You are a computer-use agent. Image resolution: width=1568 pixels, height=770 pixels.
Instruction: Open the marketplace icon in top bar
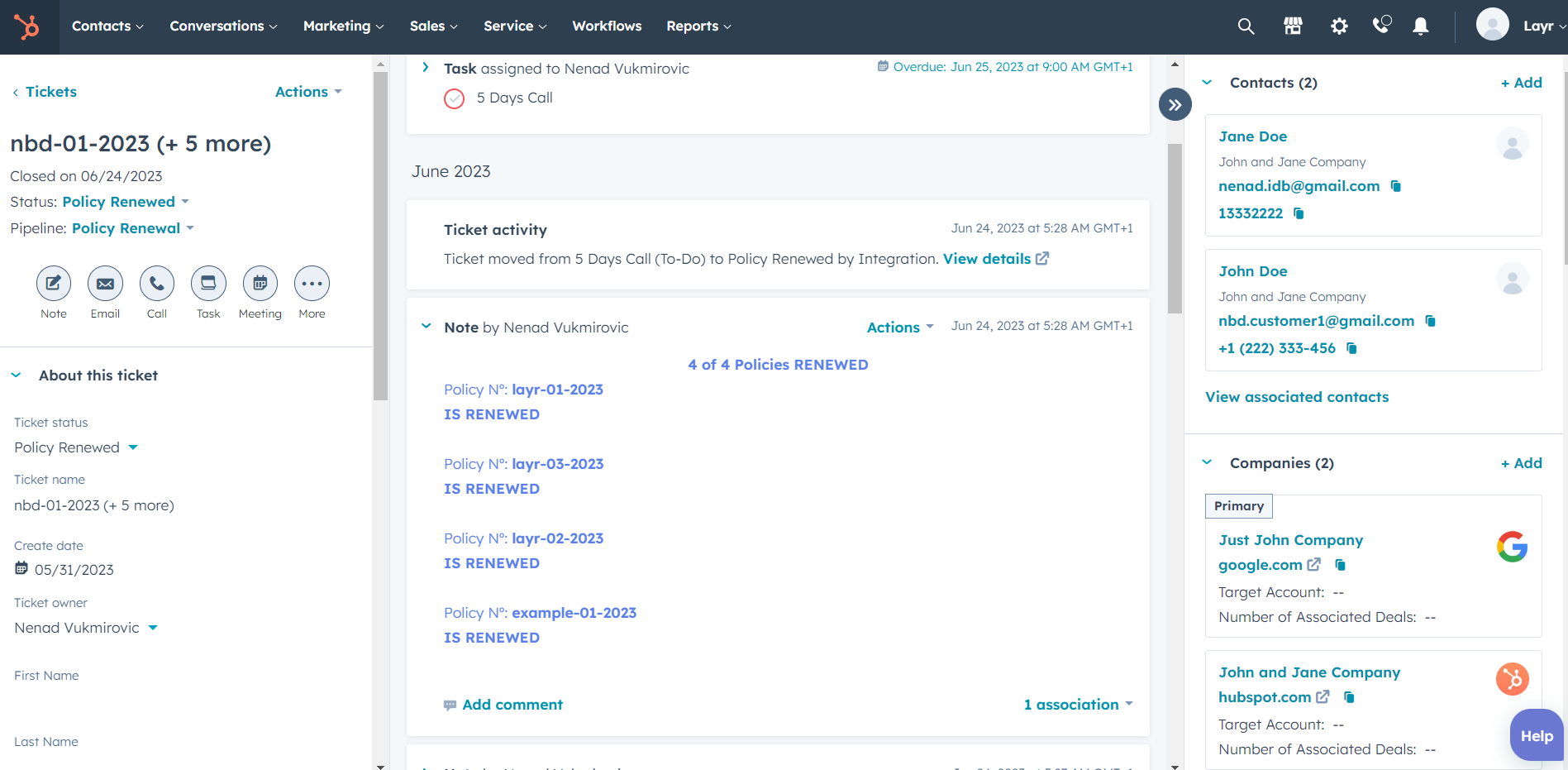(x=1293, y=26)
